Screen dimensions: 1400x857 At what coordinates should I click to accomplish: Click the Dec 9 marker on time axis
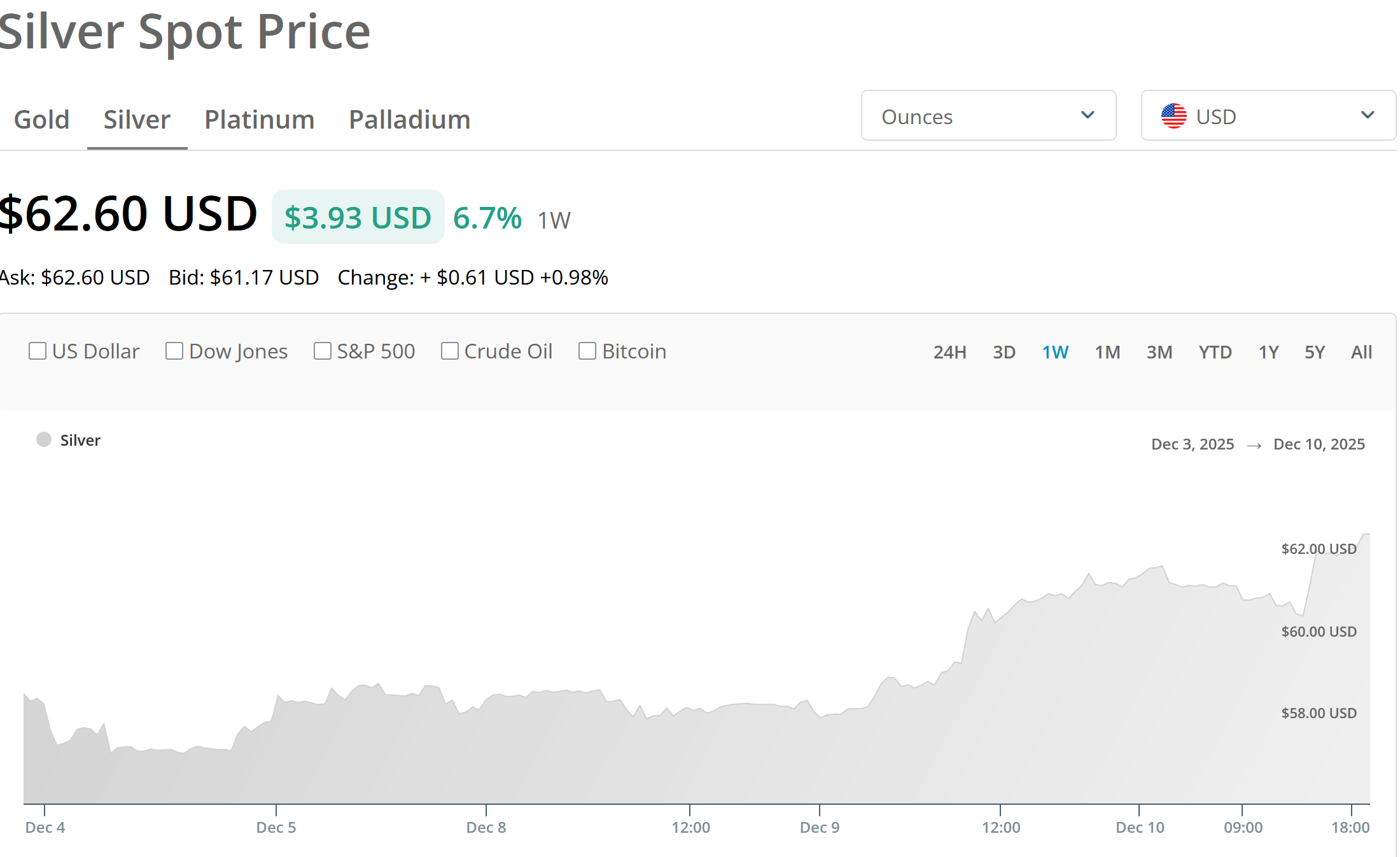[x=819, y=827]
